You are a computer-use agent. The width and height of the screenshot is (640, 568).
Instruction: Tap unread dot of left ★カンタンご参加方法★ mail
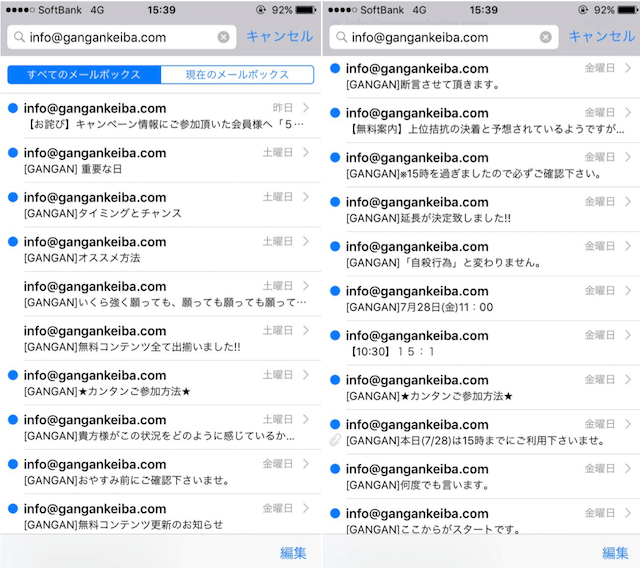tap(13, 375)
